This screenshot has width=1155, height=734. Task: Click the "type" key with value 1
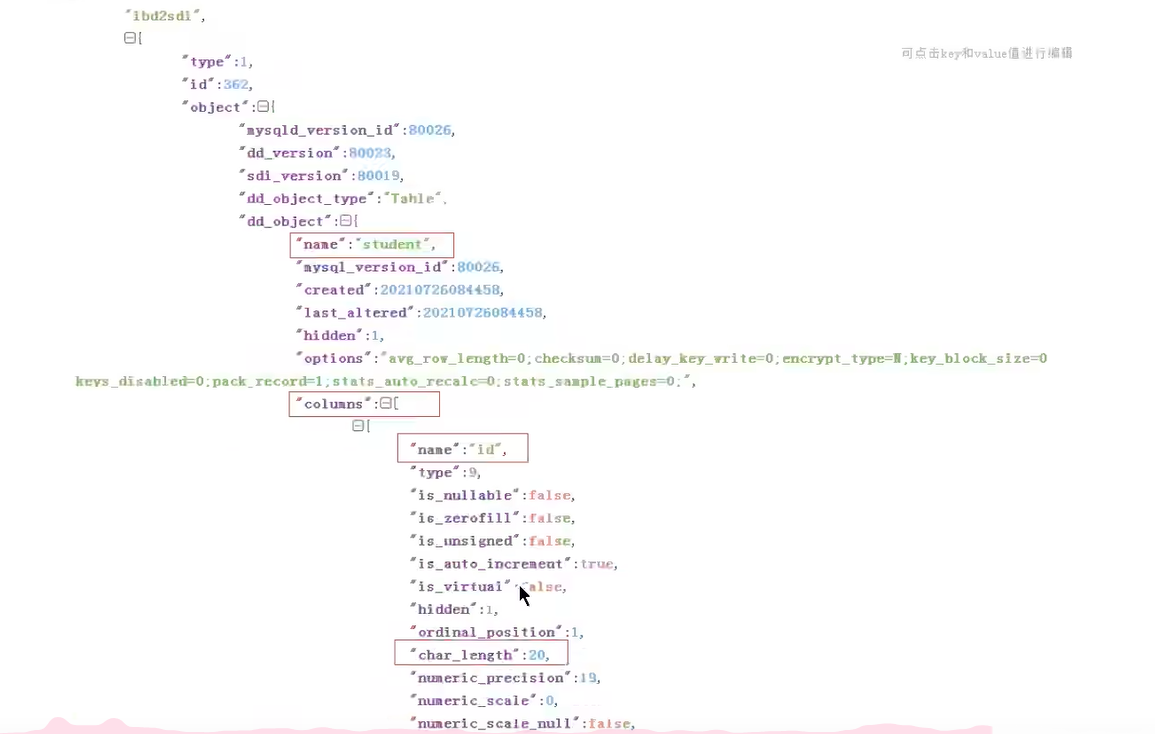(x=207, y=62)
